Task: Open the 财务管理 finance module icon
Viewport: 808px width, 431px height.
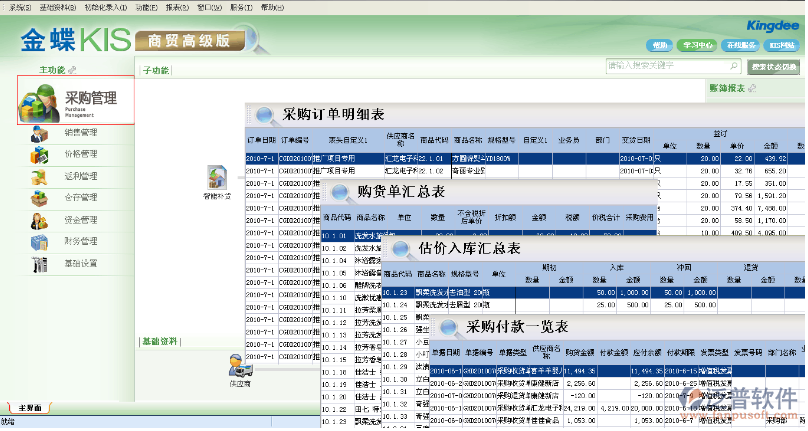Action: [x=40, y=242]
